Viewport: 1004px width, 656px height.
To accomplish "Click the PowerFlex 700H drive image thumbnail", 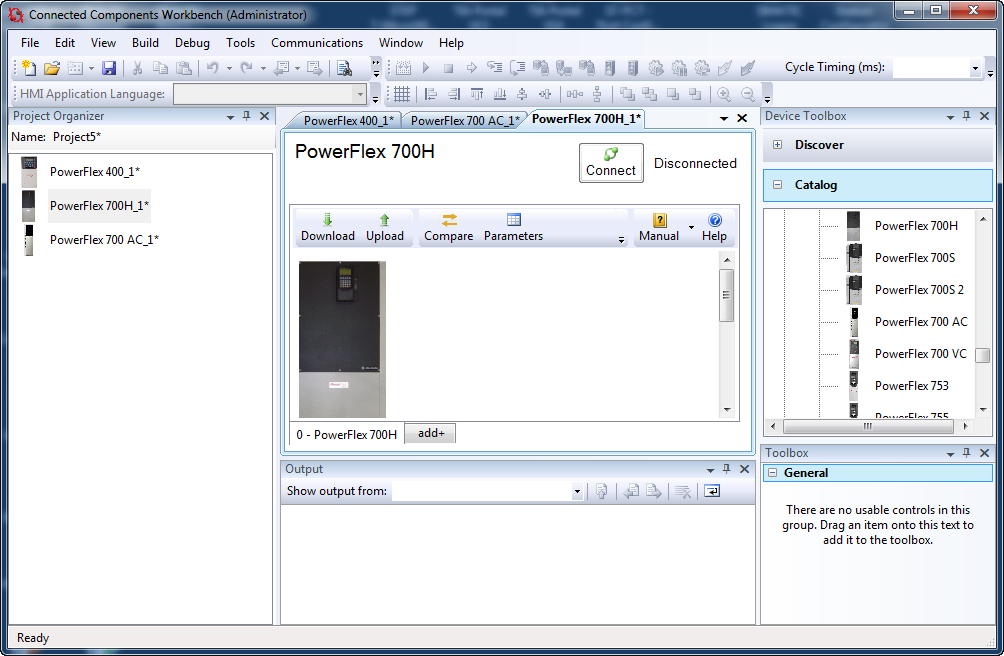I will click(343, 339).
